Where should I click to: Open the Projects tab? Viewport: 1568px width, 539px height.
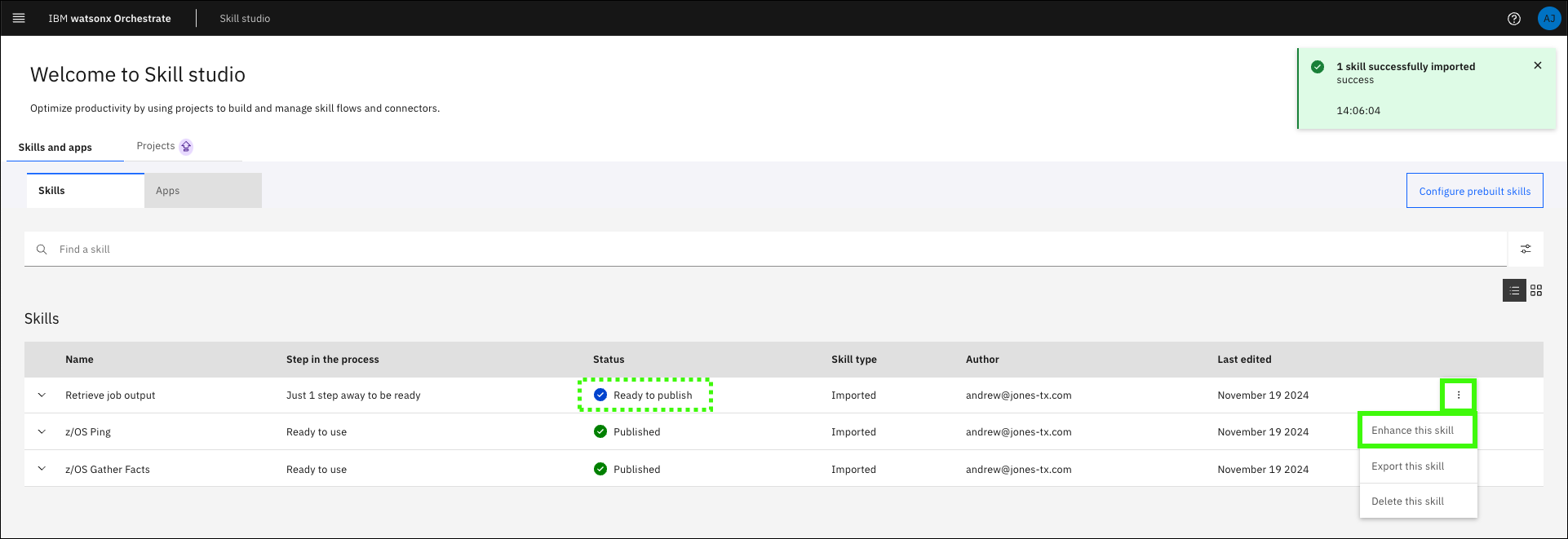(155, 146)
